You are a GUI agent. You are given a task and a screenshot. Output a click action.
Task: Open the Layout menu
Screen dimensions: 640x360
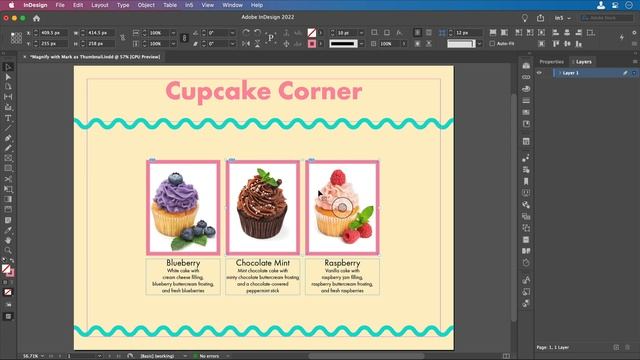click(100, 5)
